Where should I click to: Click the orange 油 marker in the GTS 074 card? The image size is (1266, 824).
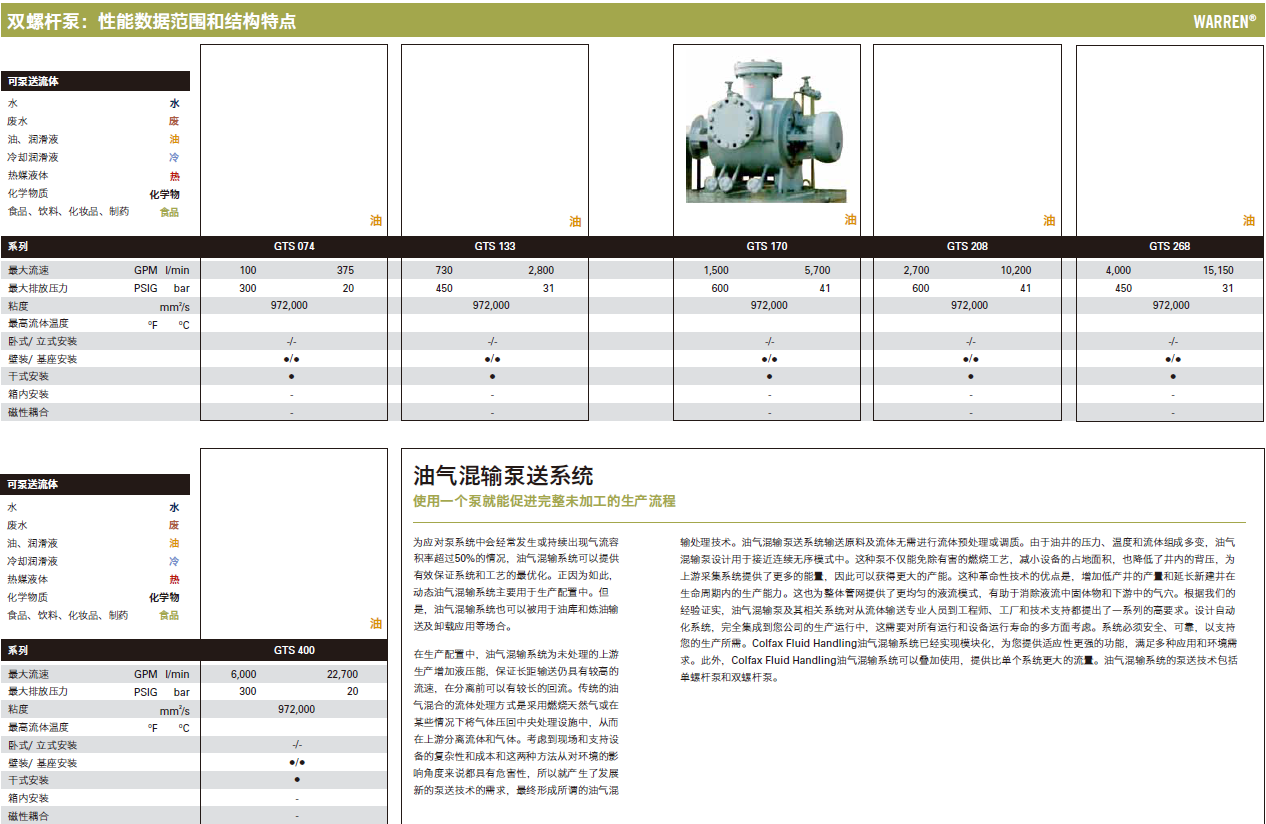tap(376, 221)
